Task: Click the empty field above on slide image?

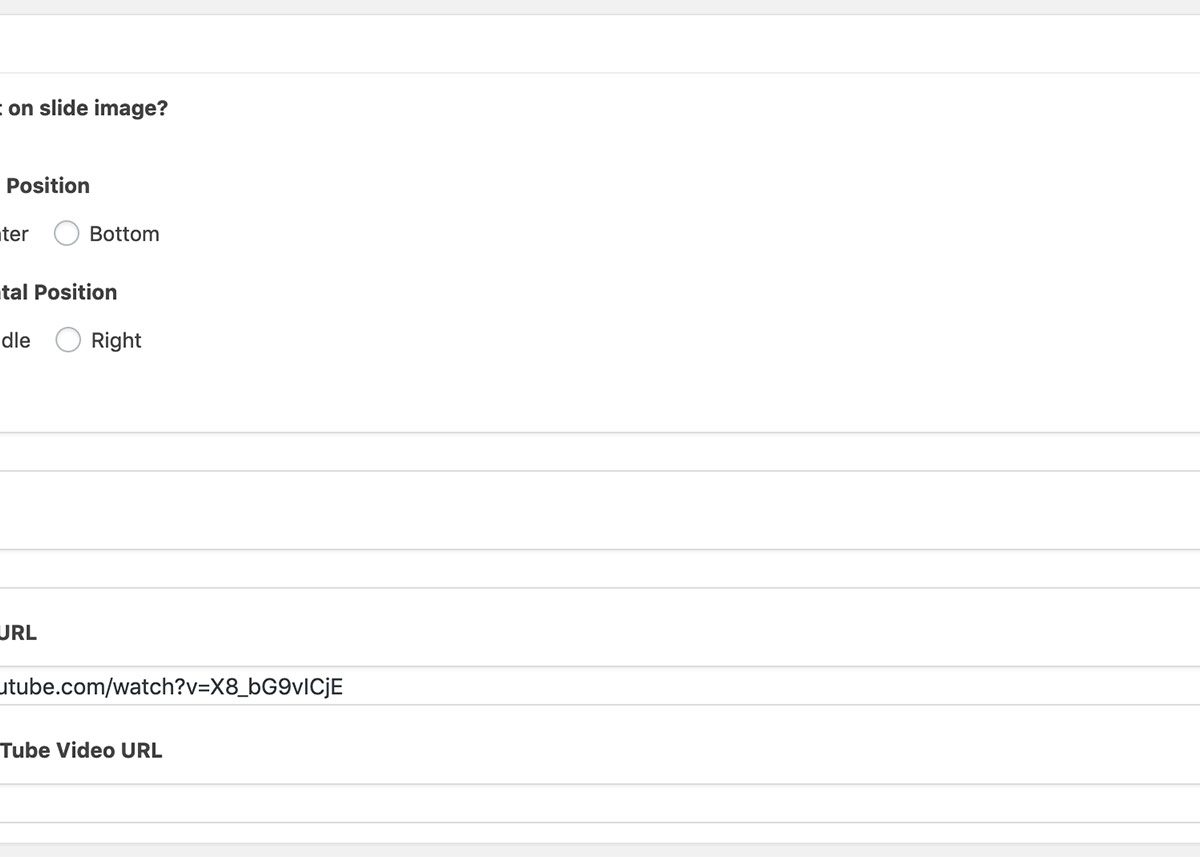Action: (600, 43)
